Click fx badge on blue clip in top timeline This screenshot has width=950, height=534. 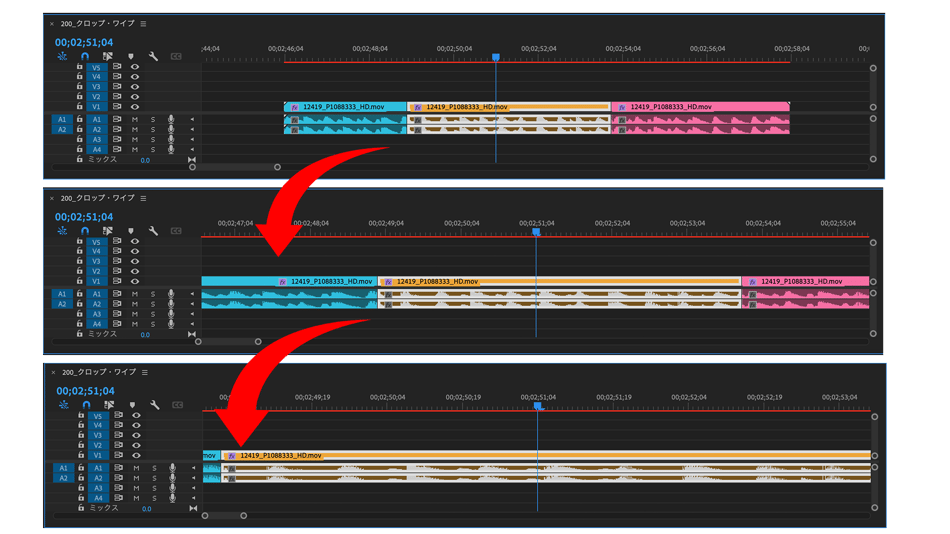pos(294,107)
